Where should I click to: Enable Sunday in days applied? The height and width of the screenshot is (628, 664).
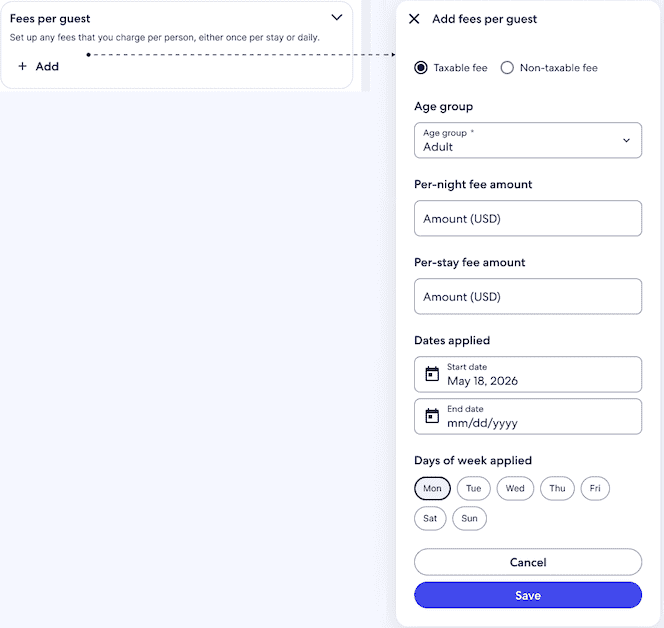click(469, 519)
